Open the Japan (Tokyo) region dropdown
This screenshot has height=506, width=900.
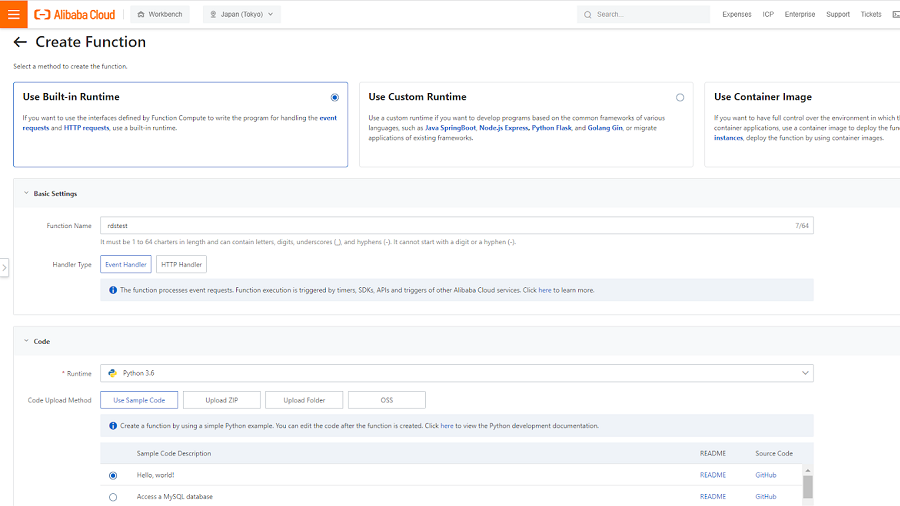click(x=241, y=15)
